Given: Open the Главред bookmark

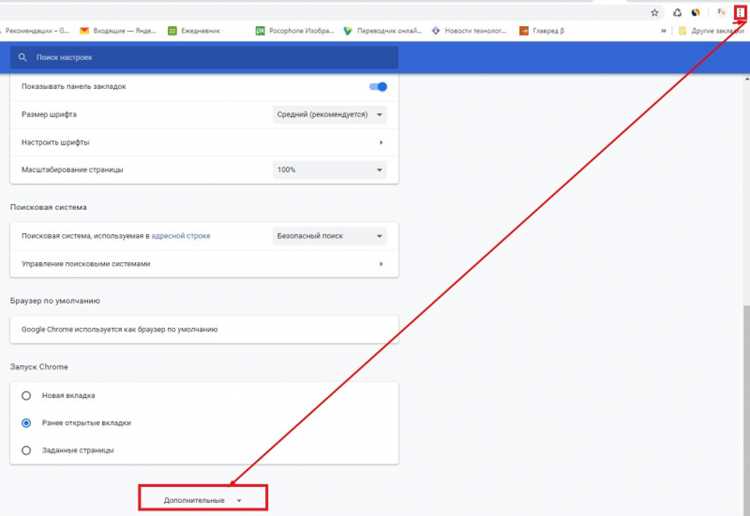Looking at the screenshot, I should [542, 31].
